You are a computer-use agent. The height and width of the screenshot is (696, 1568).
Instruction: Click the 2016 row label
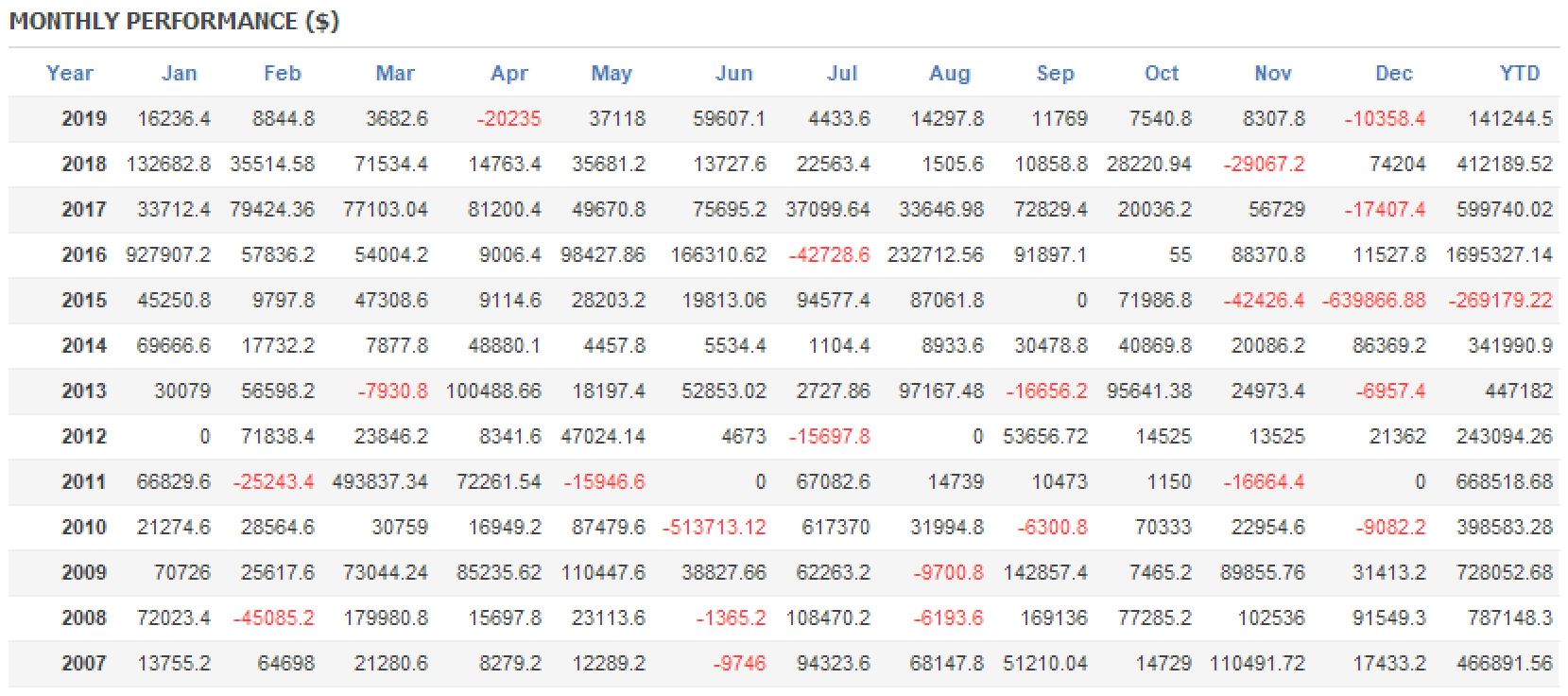[84, 255]
